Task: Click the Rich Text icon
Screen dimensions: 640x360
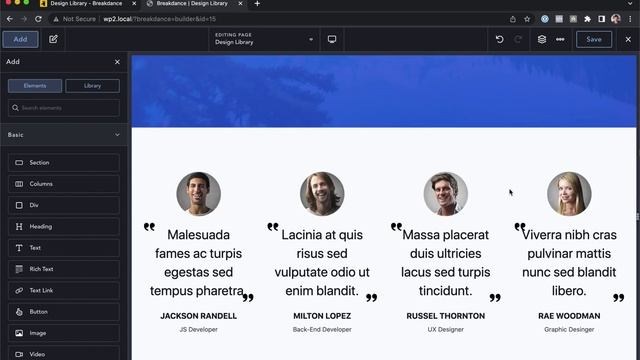Action: pyautogui.click(x=19, y=269)
